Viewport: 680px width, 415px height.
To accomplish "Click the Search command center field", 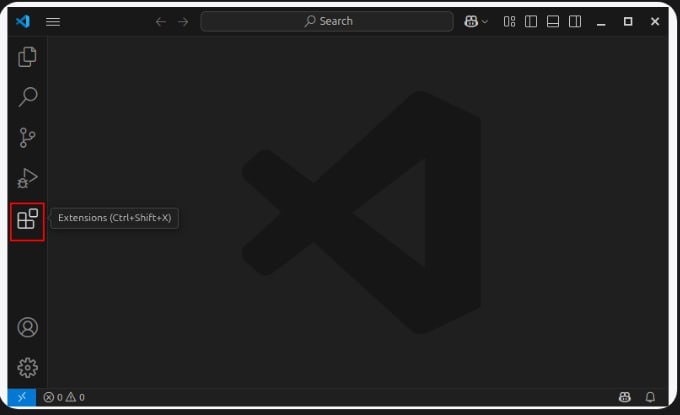I will tap(327, 21).
